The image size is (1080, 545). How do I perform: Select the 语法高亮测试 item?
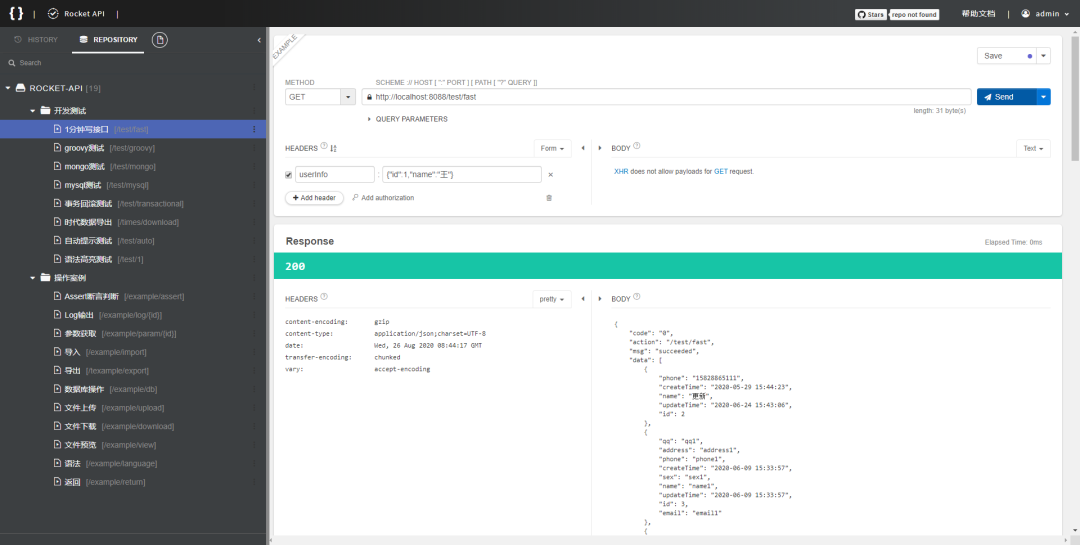point(133,260)
